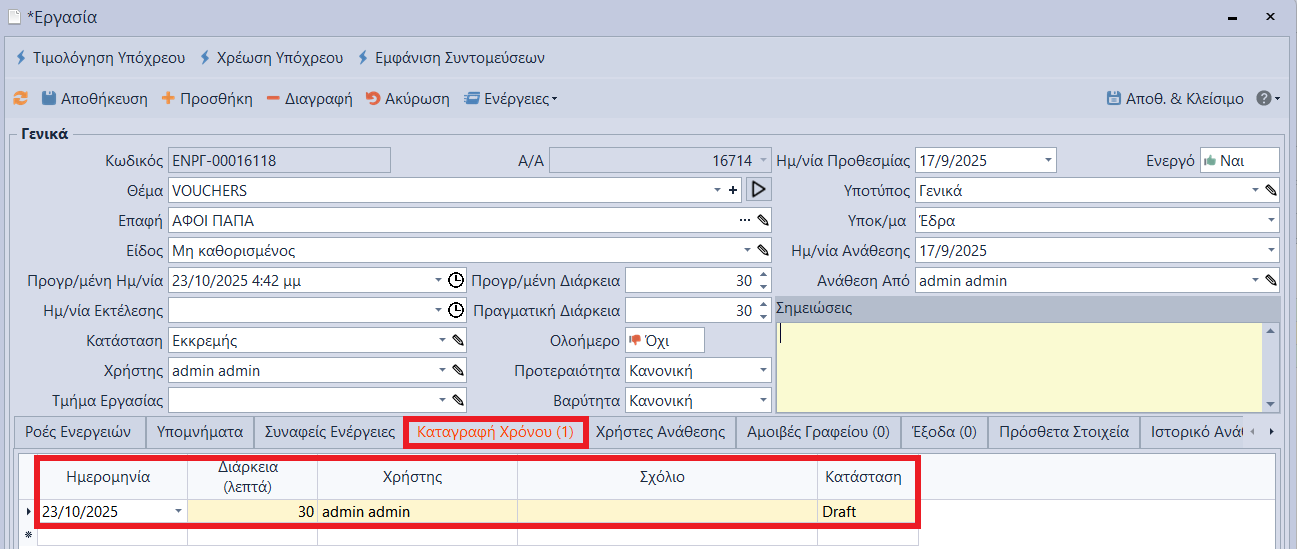
Task: Click the play button next to Θέμα
Action: tap(759, 190)
